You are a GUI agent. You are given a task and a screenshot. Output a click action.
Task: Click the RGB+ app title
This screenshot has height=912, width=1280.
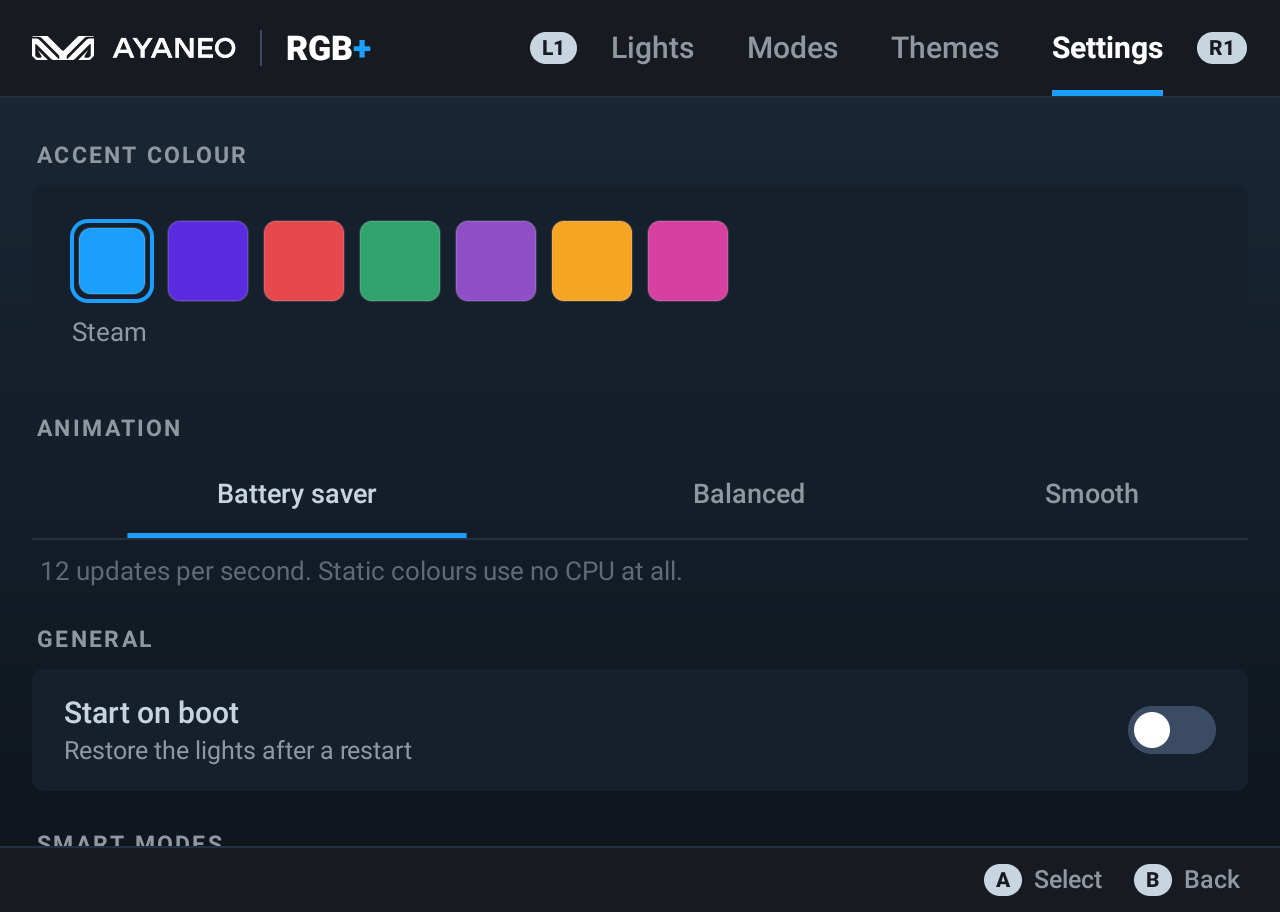[329, 48]
